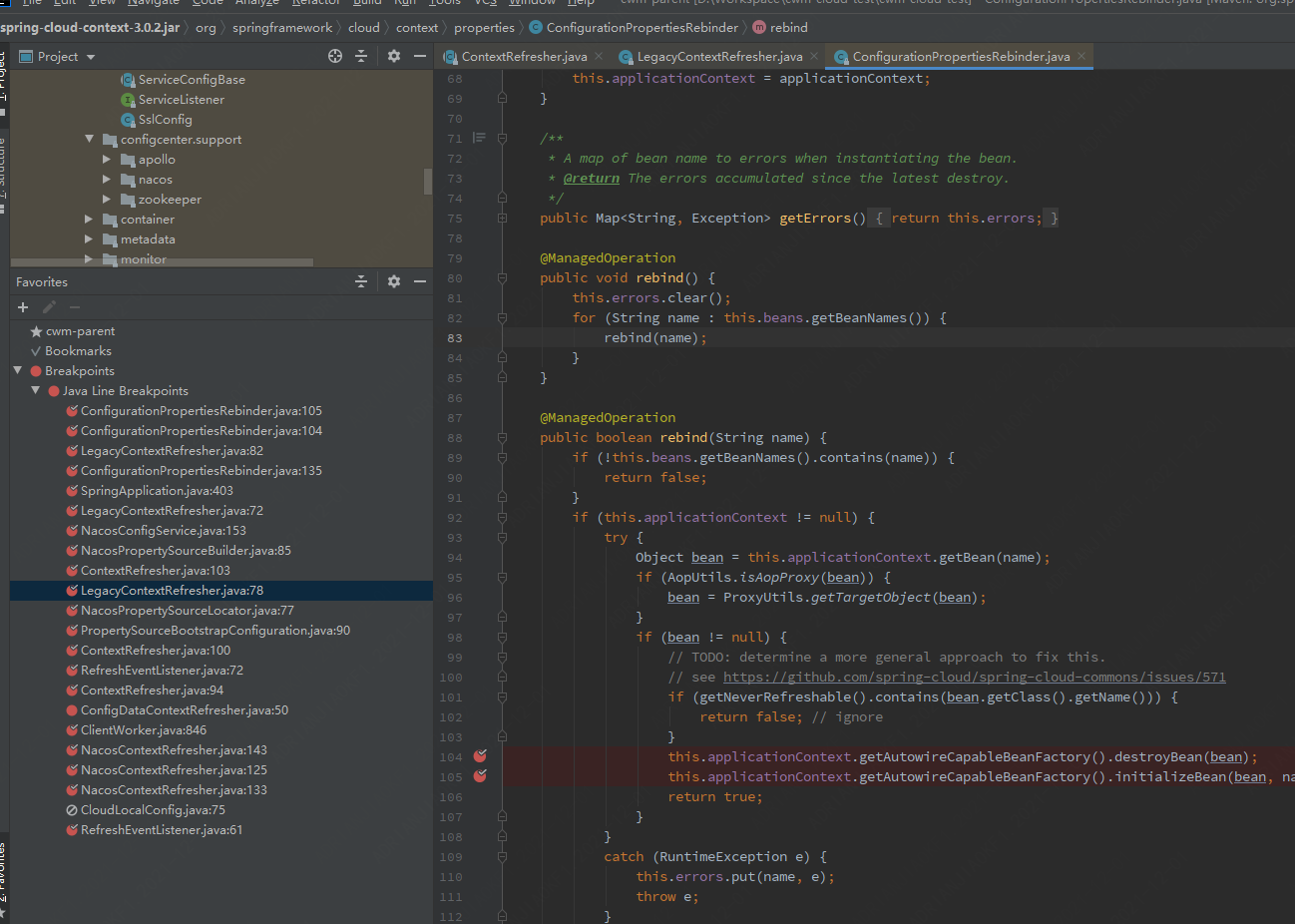The width and height of the screenshot is (1295, 924).
Task: Open the Project view dropdown
Action: [91, 57]
